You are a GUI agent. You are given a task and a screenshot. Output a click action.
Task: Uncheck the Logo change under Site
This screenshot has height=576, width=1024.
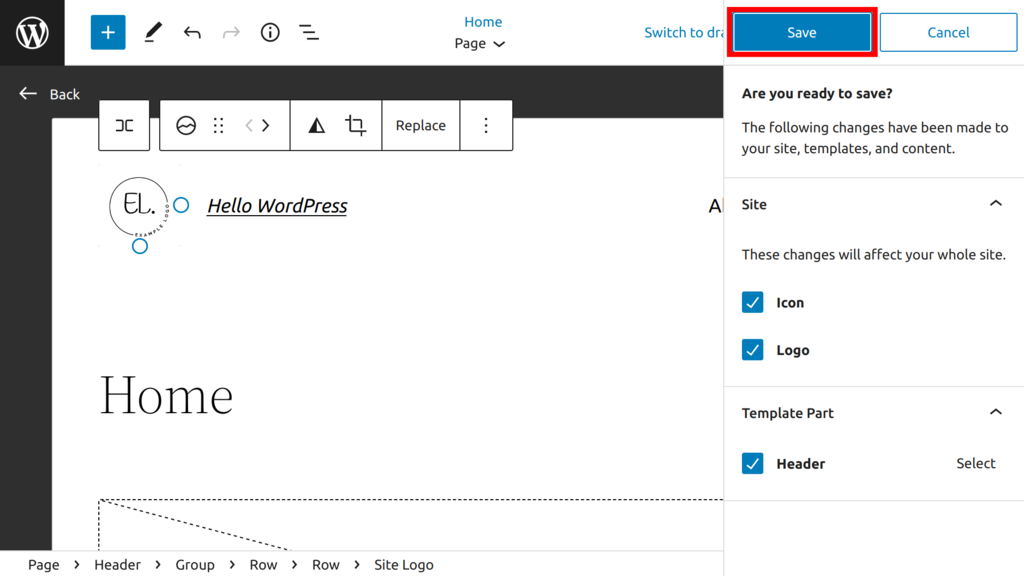coord(752,350)
